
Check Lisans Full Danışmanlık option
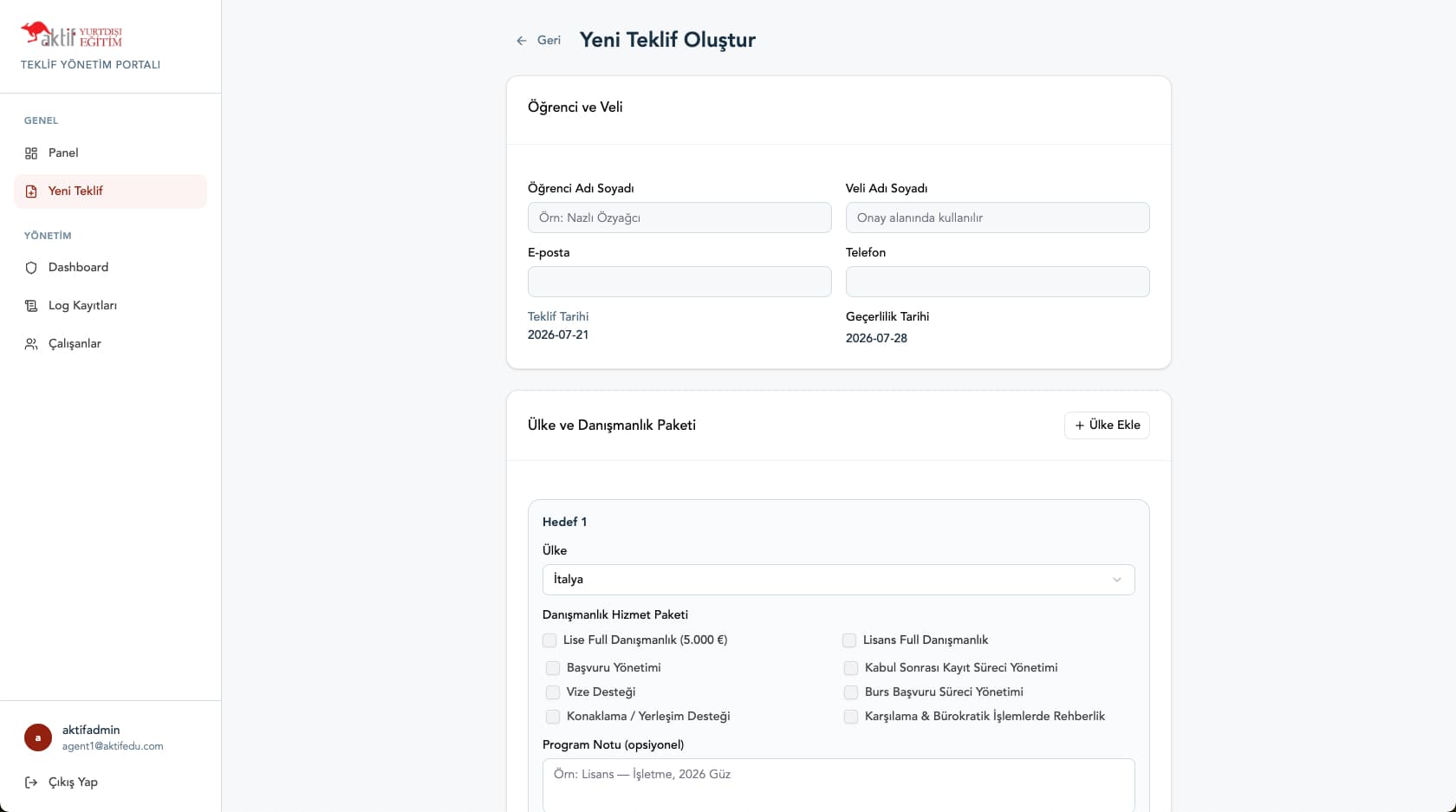[x=849, y=640]
